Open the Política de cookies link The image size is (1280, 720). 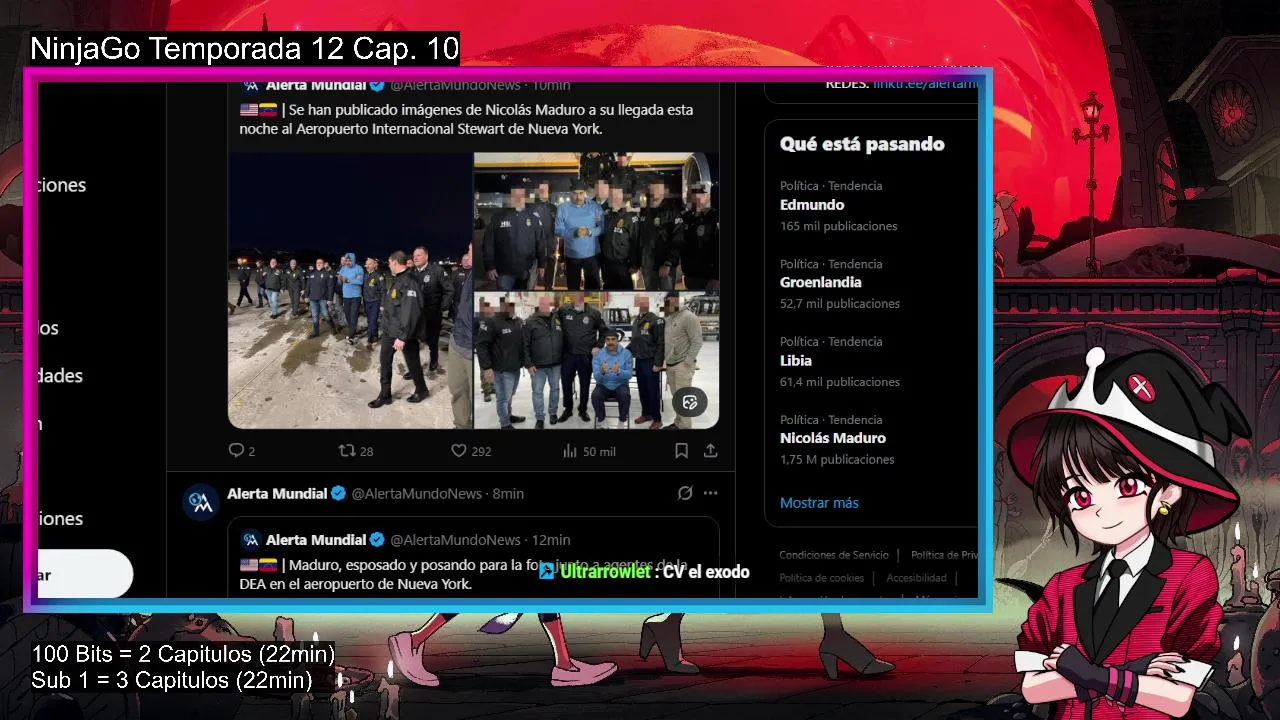coord(821,578)
